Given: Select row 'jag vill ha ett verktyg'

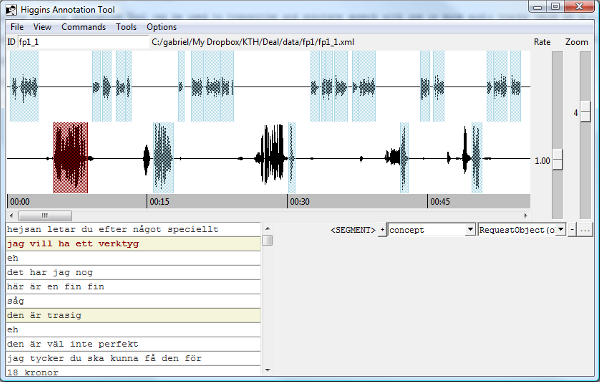Looking at the screenshot, I should 133,244.
